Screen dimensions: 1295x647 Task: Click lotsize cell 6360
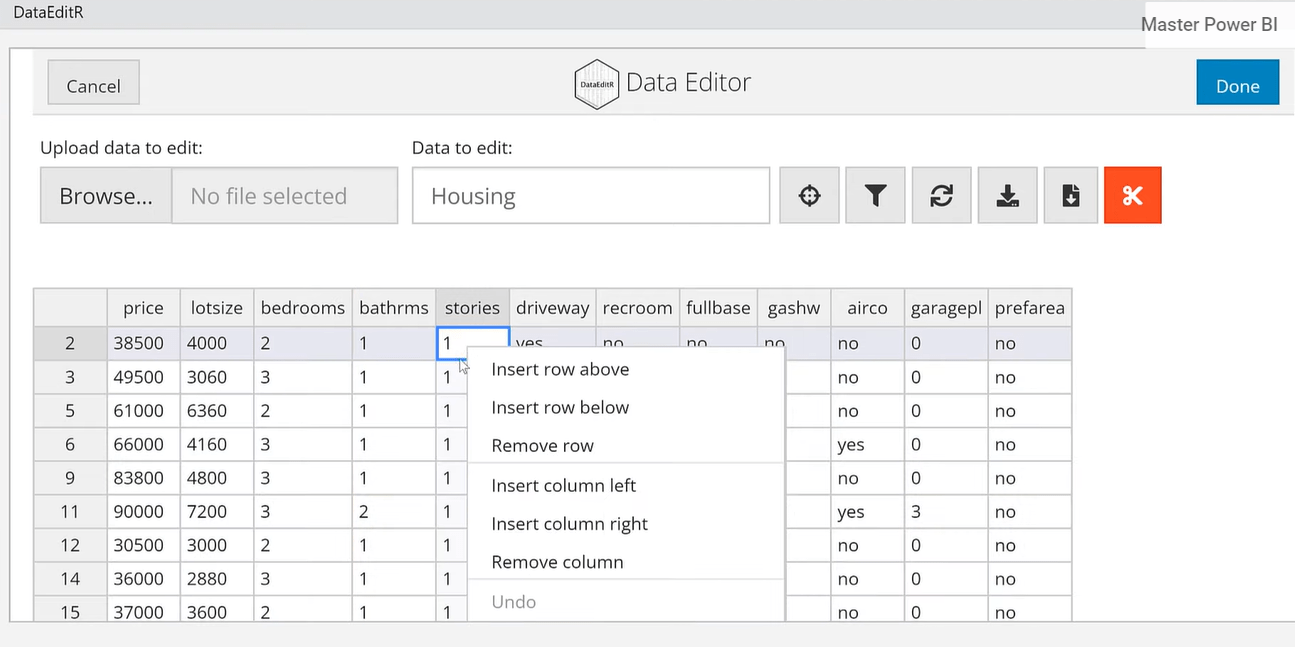pos(217,410)
